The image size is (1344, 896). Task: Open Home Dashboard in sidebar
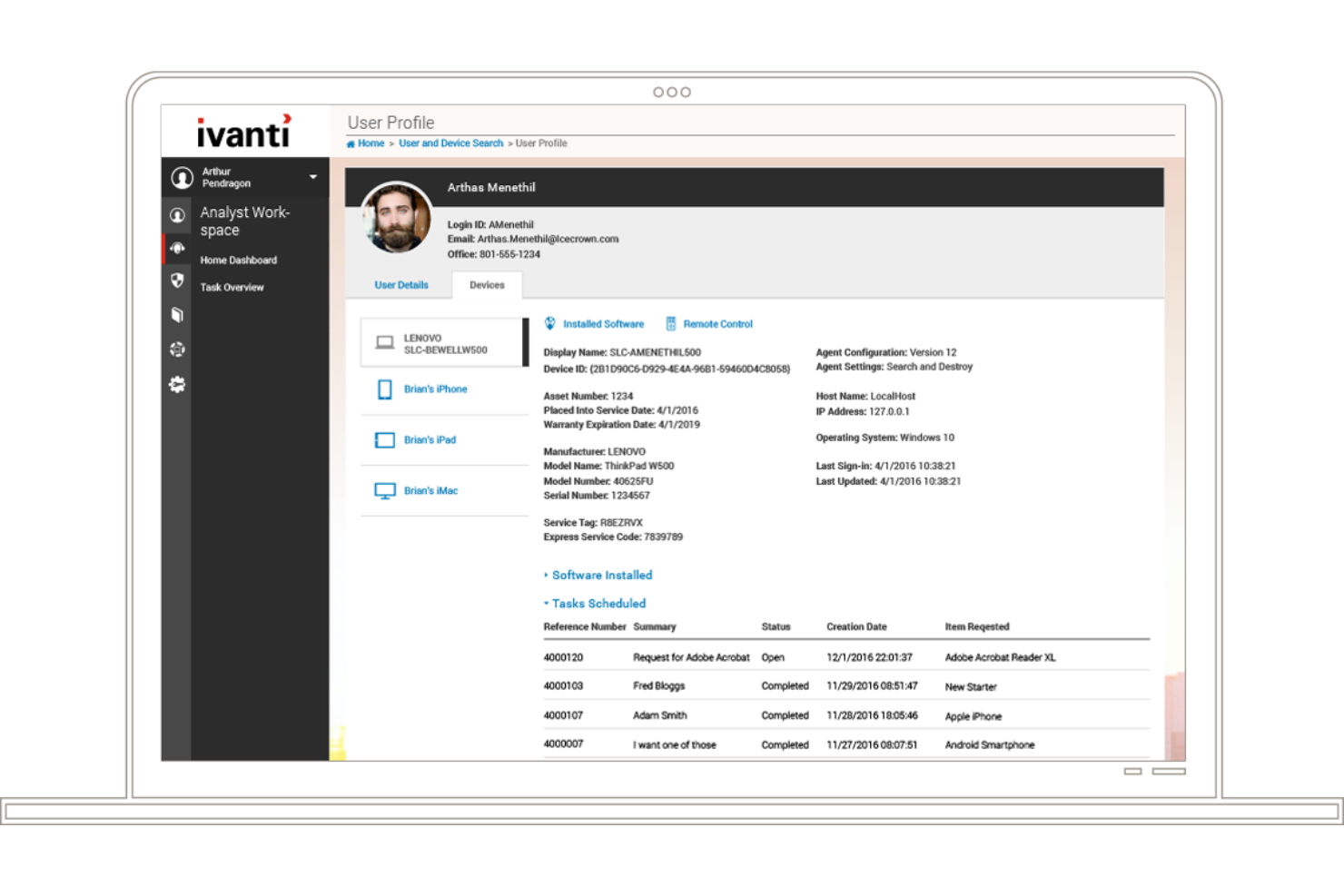239,261
